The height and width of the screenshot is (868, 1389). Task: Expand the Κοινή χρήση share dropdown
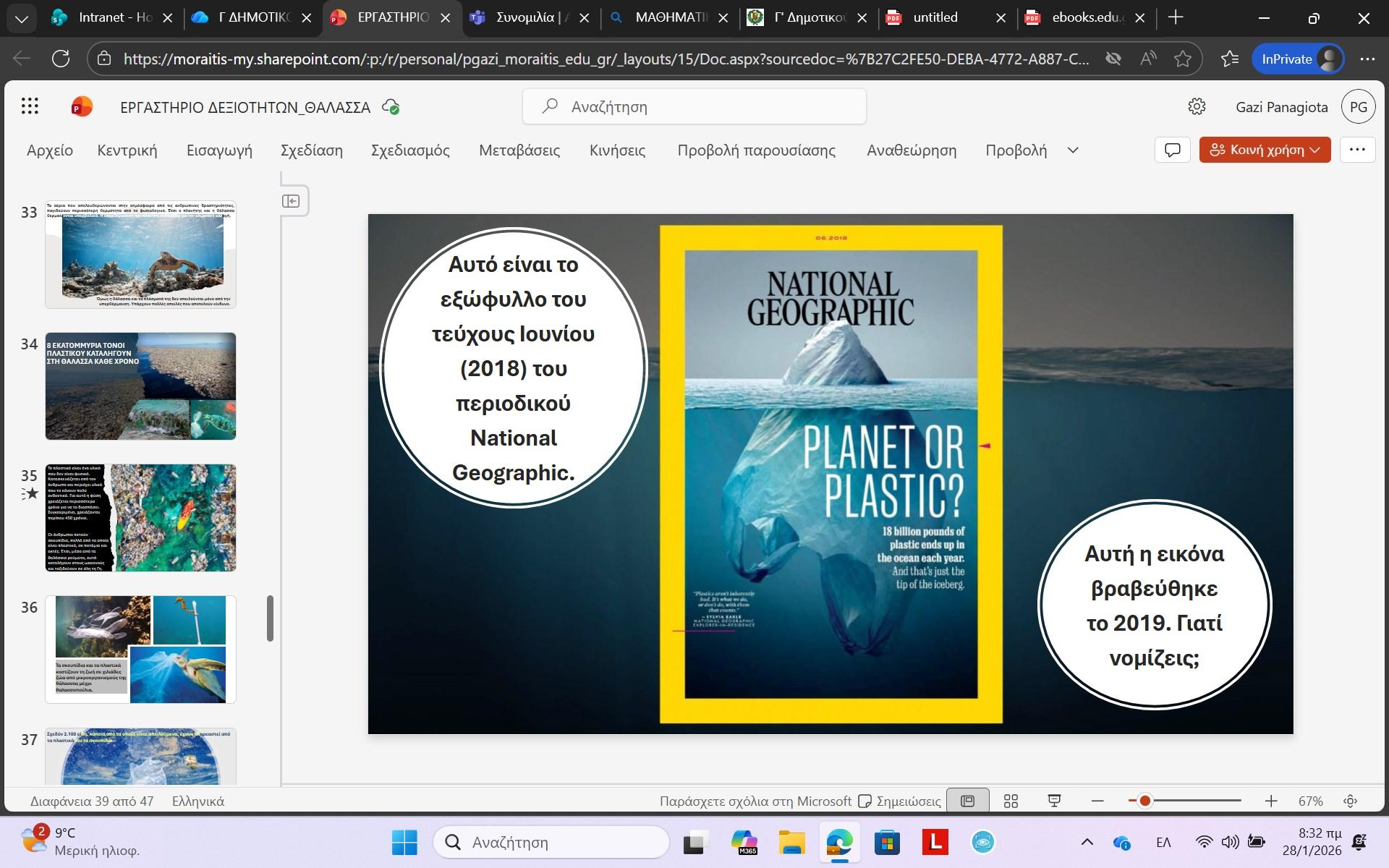(1315, 150)
